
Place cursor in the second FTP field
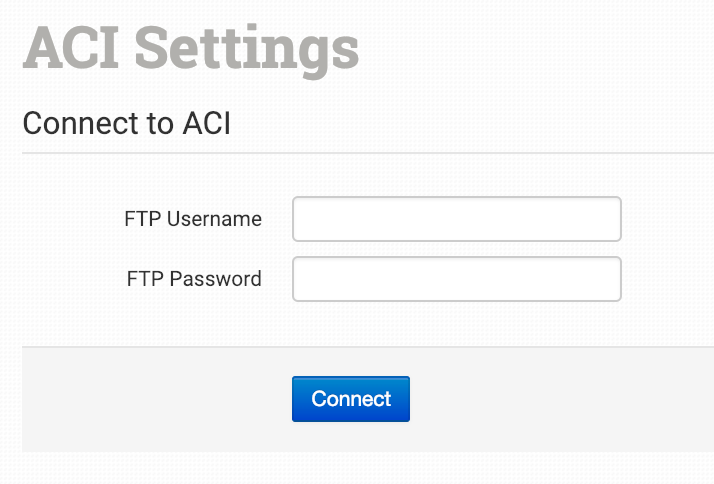click(456, 279)
